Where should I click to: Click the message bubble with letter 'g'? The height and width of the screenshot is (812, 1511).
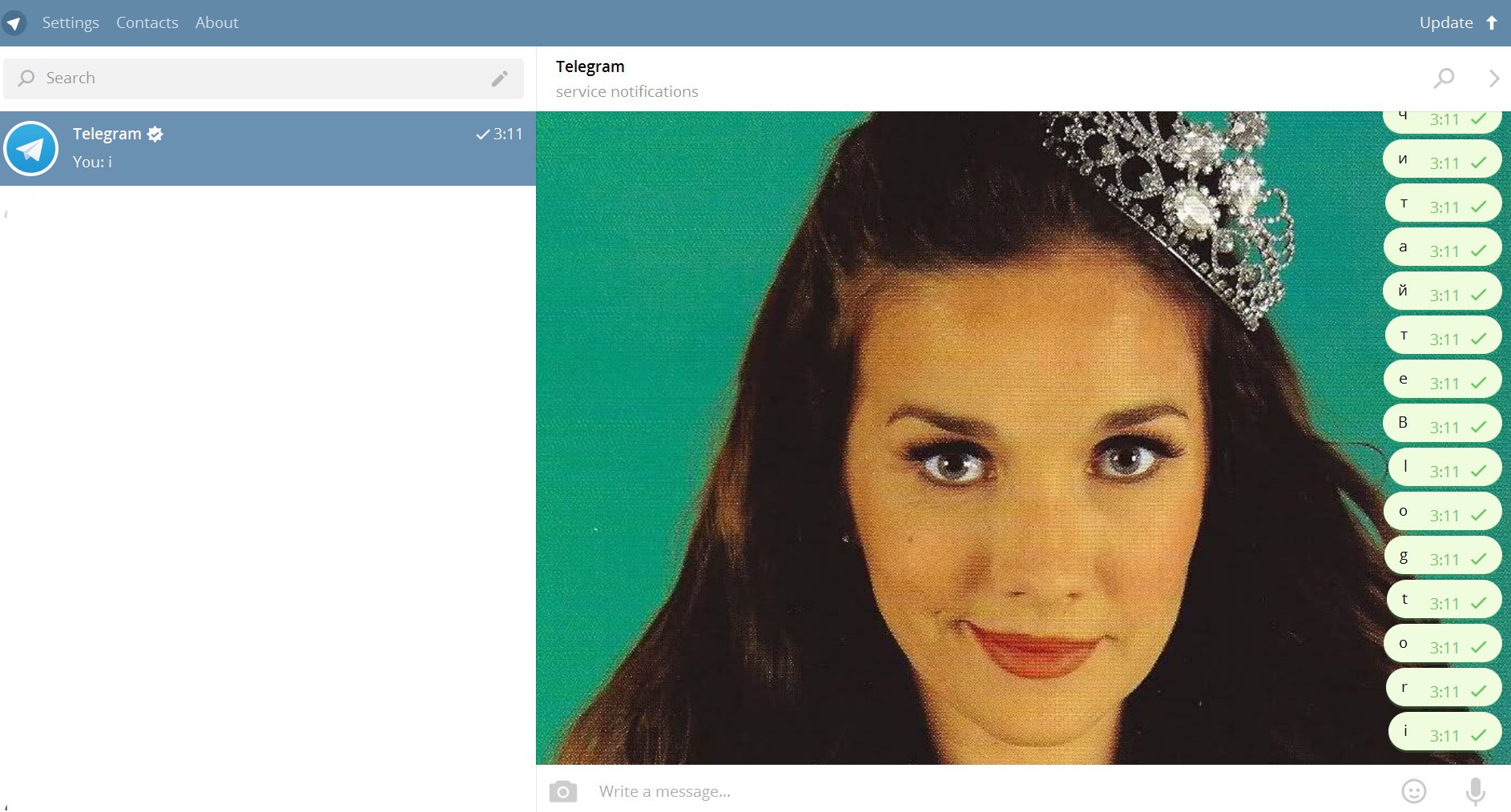[1443, 557]
